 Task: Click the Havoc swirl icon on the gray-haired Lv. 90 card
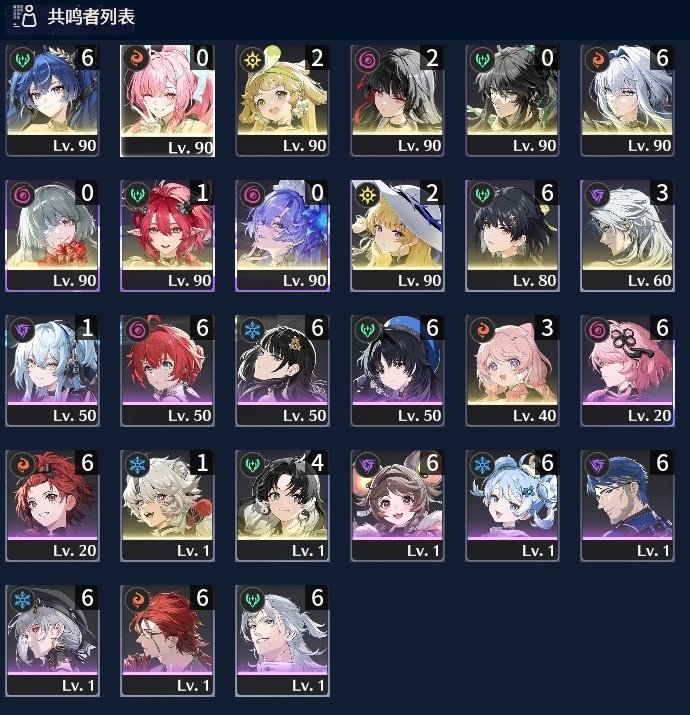[22, 196]
